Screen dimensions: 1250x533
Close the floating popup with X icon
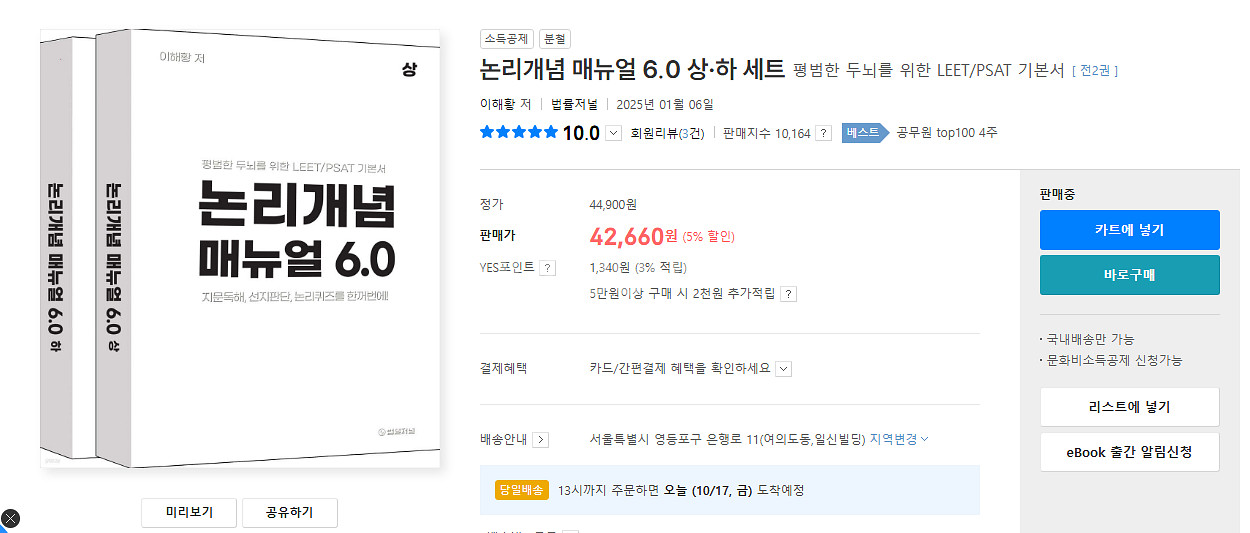10,518
